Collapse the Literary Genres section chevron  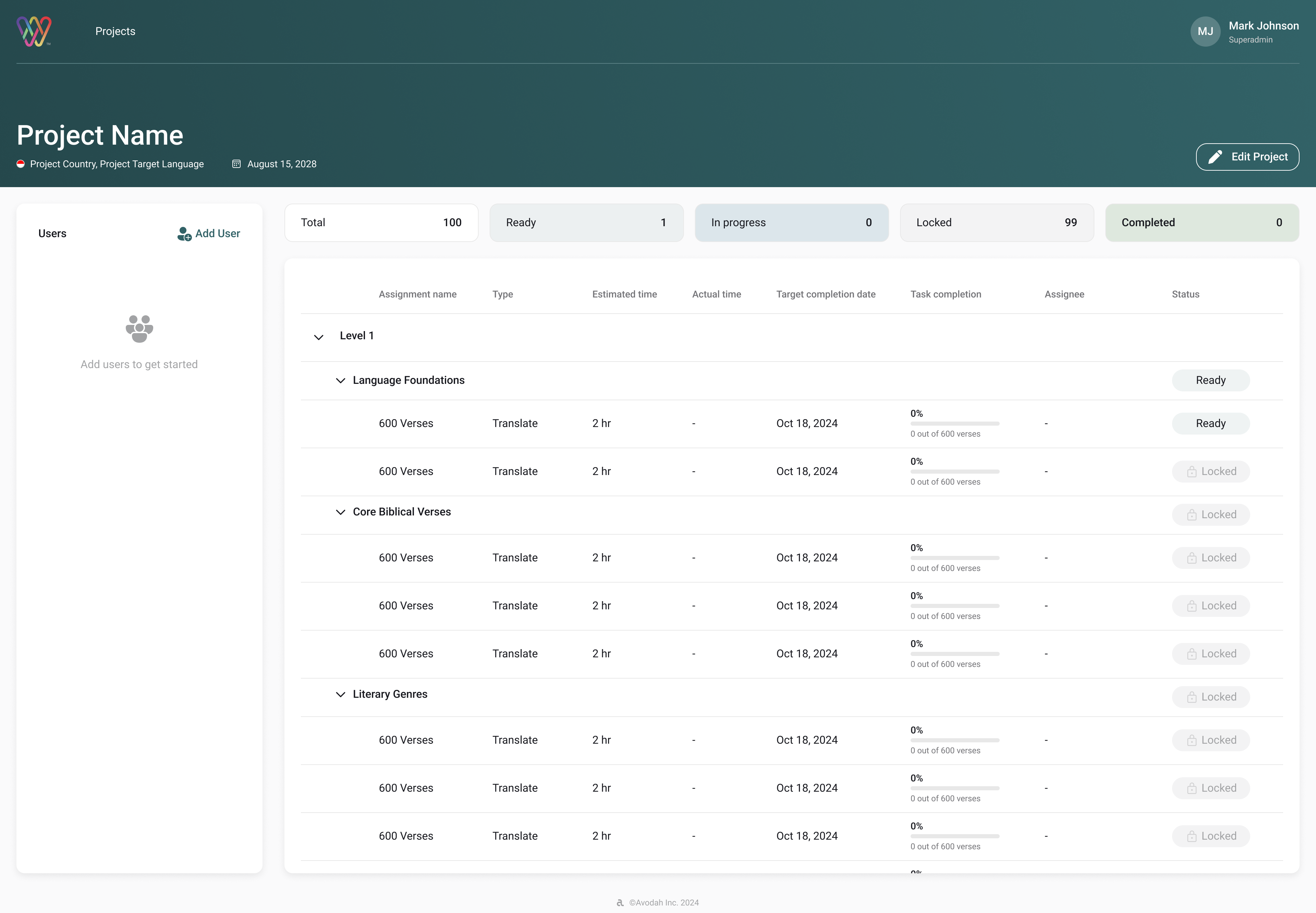[340, 694]
